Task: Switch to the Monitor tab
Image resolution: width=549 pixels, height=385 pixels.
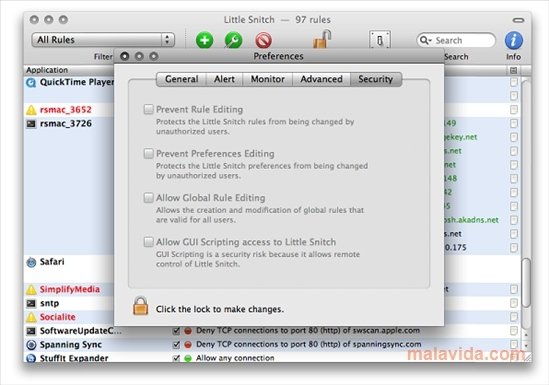Action: point(267,79)
